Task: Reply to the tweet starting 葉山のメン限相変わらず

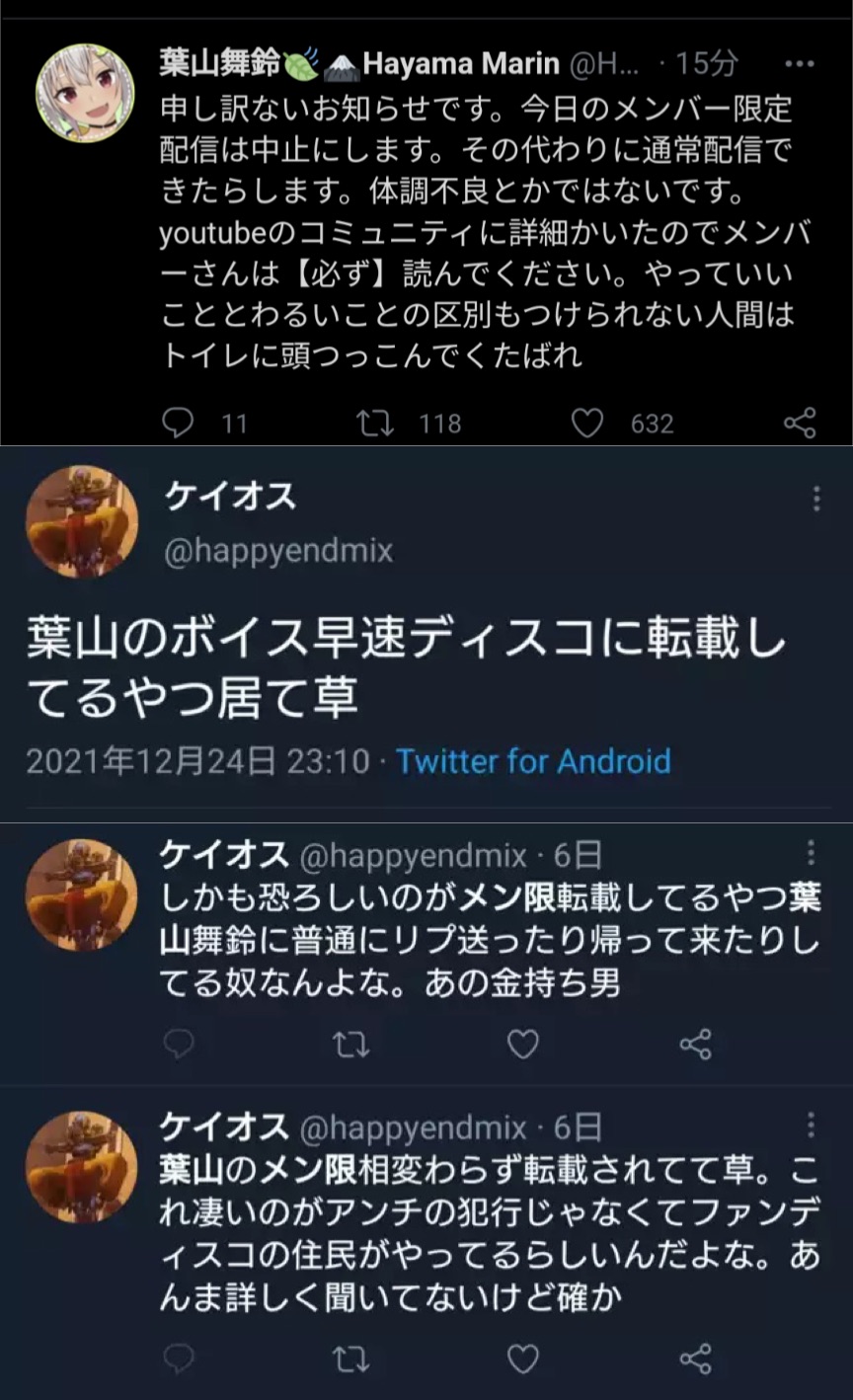Action: coord(179,1360)
